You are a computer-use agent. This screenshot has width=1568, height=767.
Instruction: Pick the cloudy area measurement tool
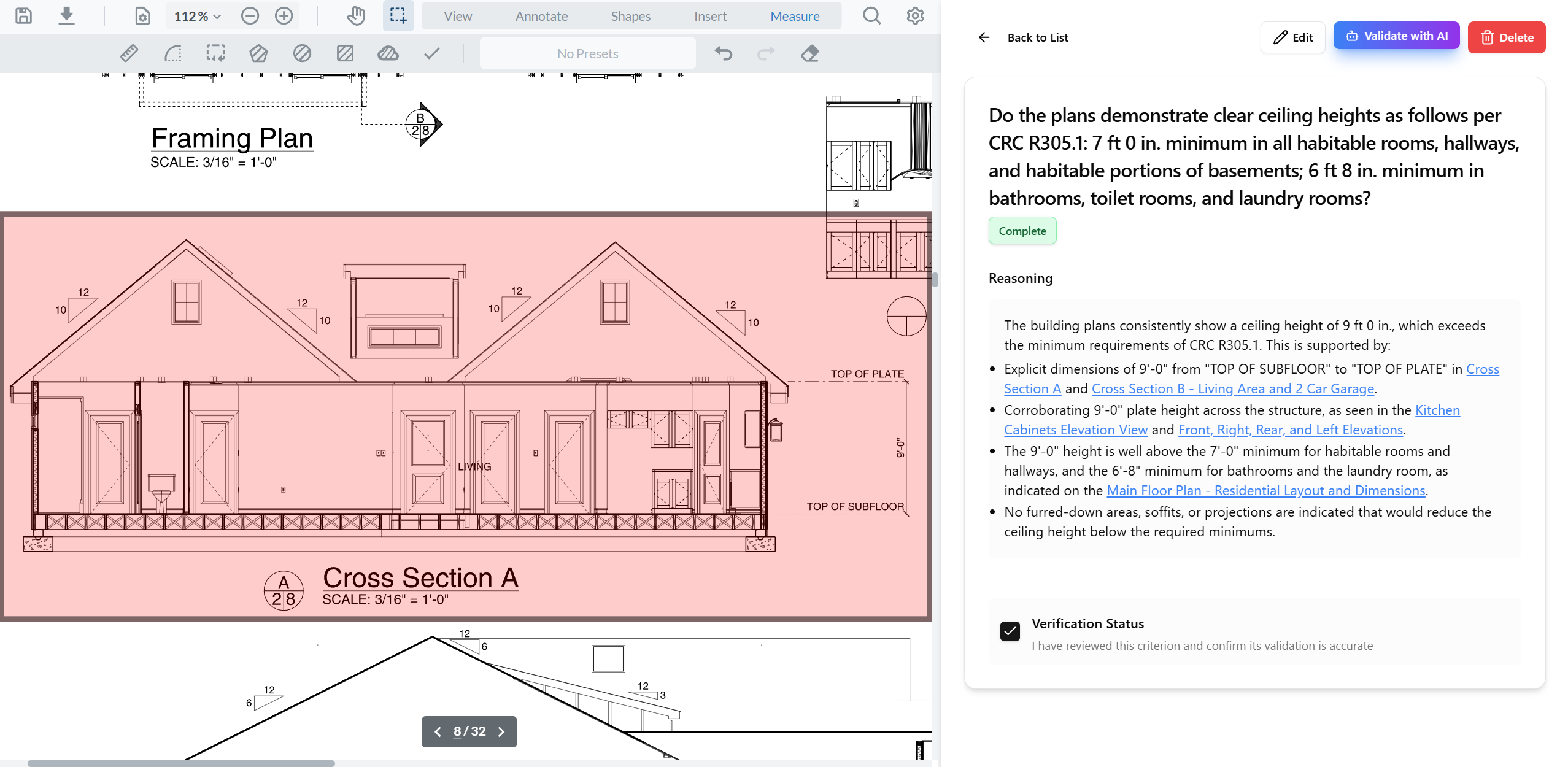[388, 54]
